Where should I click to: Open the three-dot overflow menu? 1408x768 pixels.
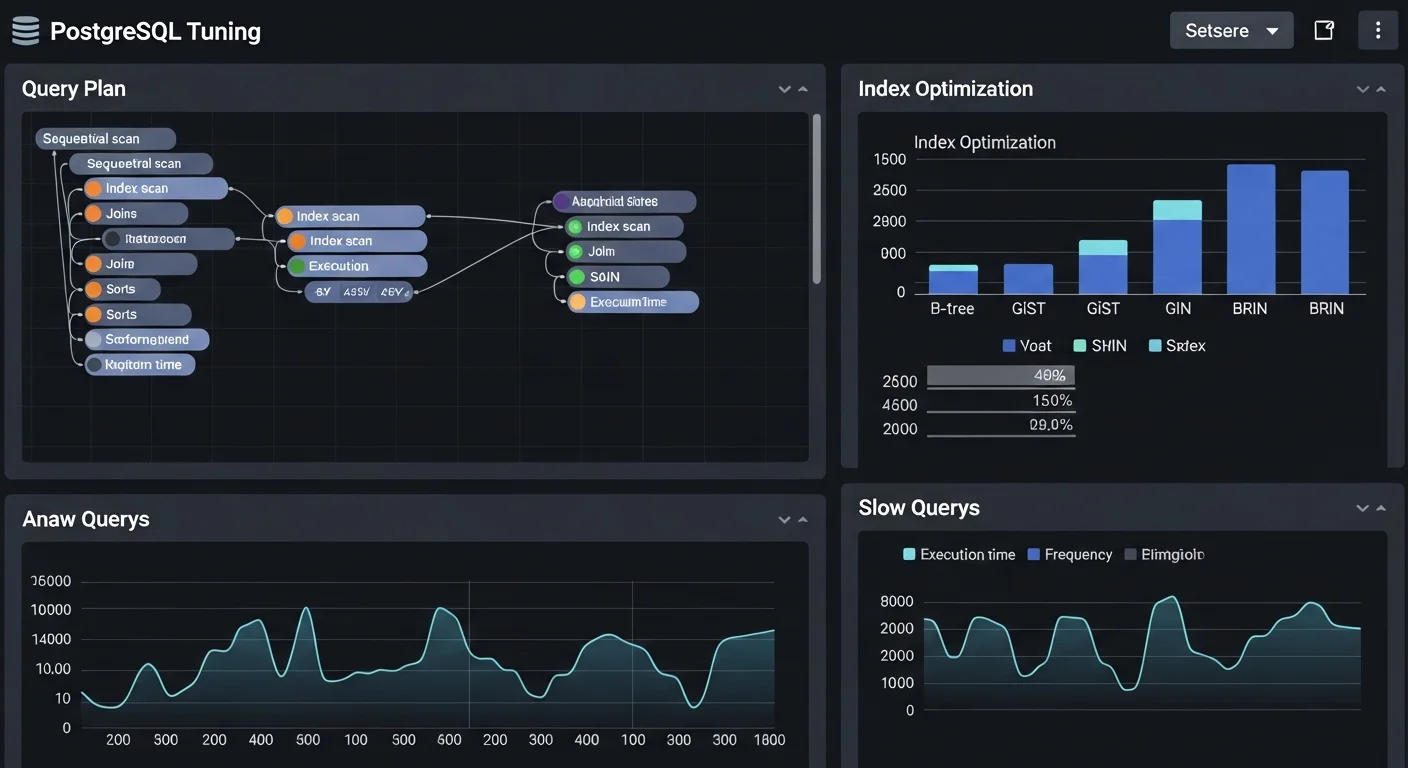pos(1378,30)
